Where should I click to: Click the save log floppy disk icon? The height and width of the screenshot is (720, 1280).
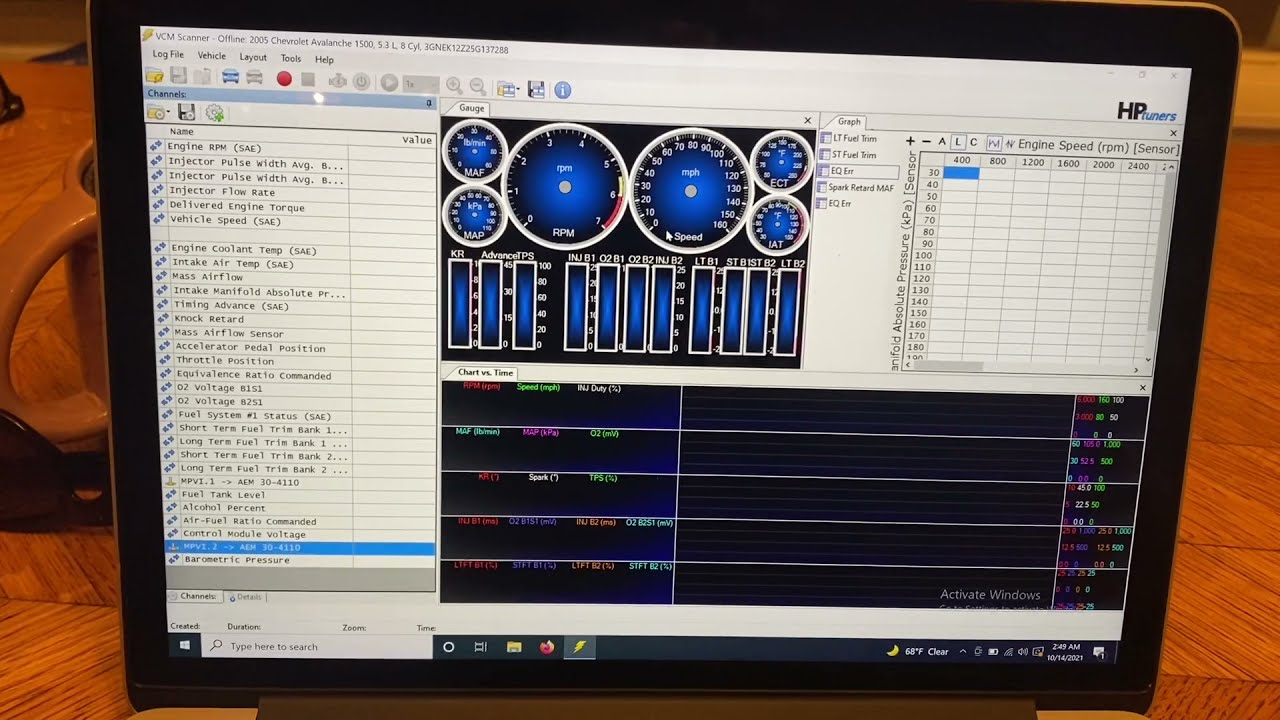pos(178,76)
